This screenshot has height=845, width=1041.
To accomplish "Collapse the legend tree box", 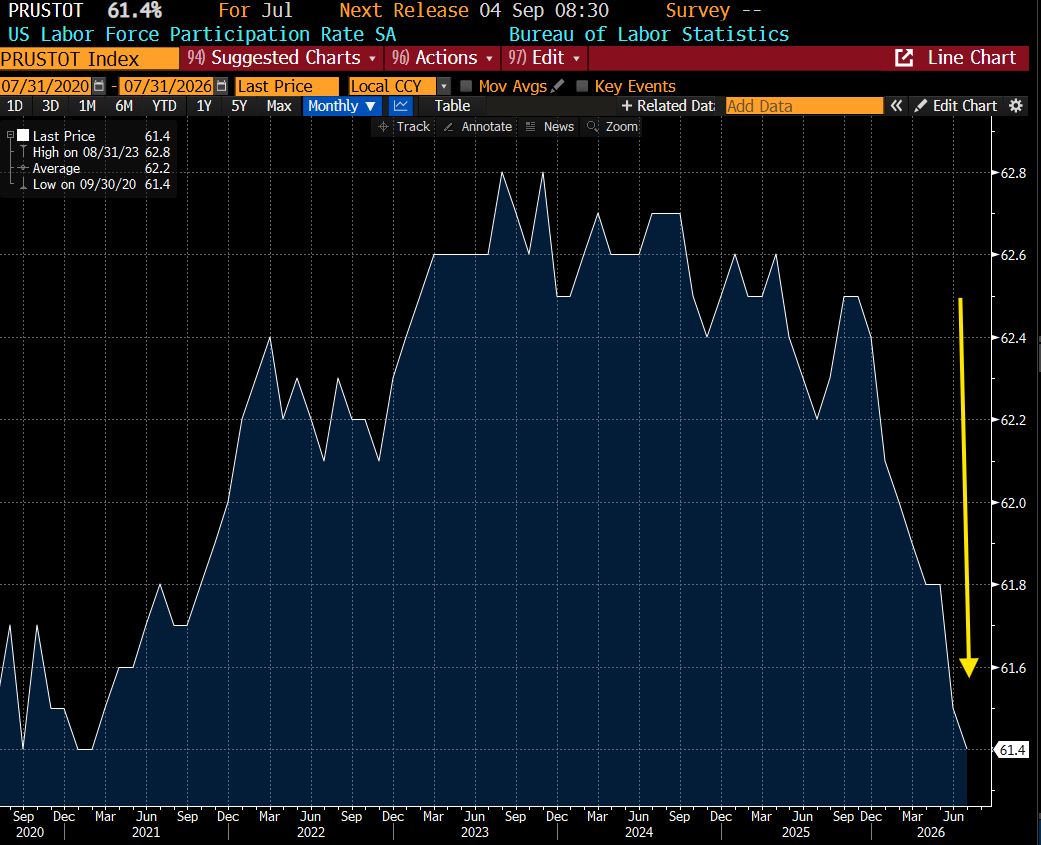I will click(11, 135).
